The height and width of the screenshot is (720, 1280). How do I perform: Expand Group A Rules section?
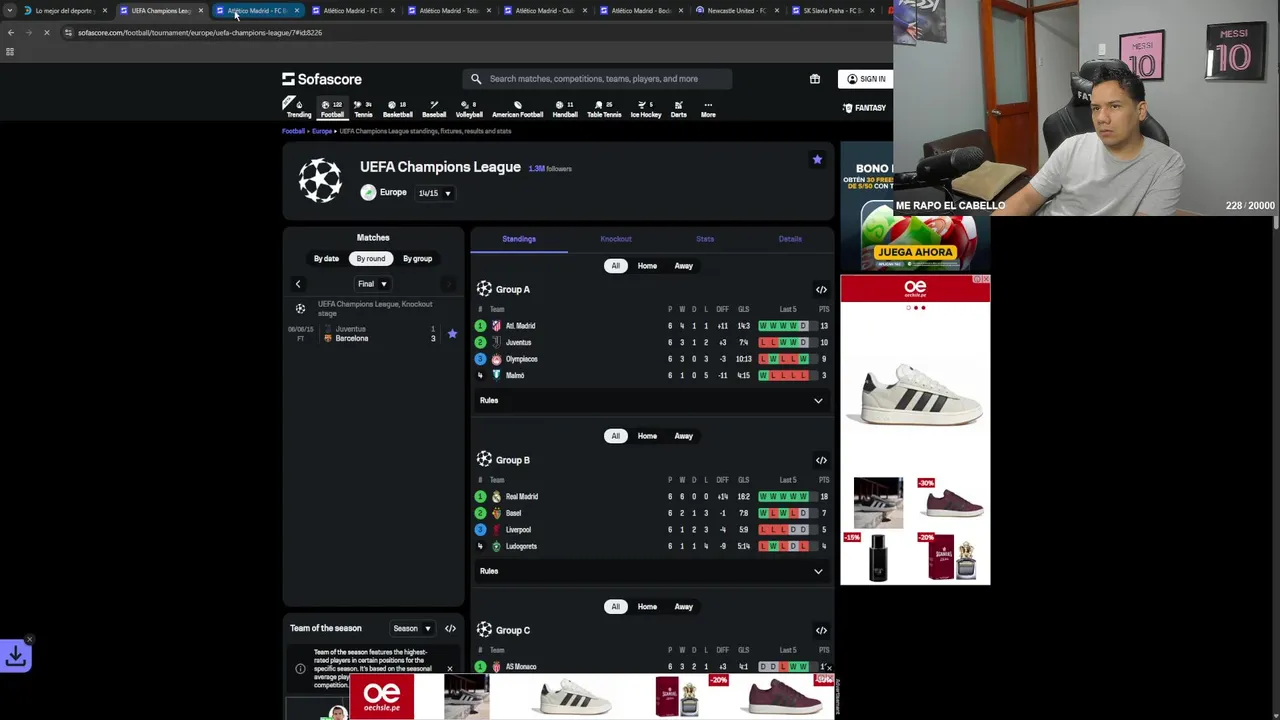pyautogui.click(x=651, y=401)
